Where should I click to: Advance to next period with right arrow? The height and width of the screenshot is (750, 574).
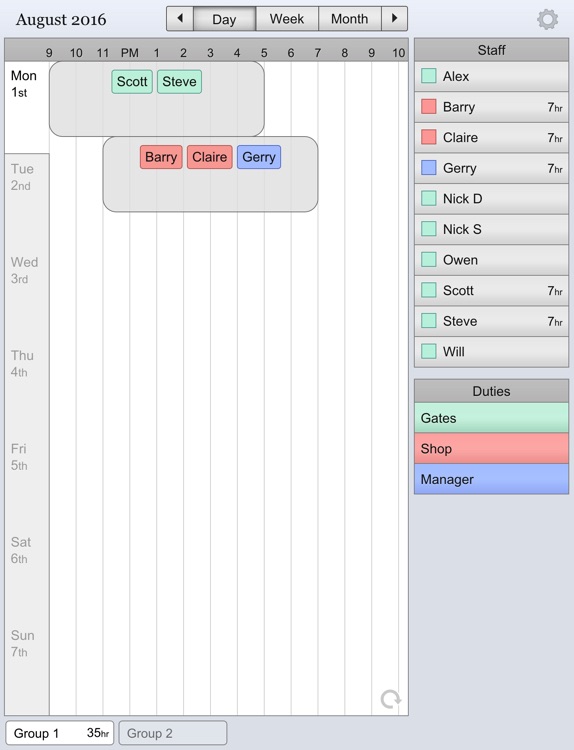(x=395, y=19)
